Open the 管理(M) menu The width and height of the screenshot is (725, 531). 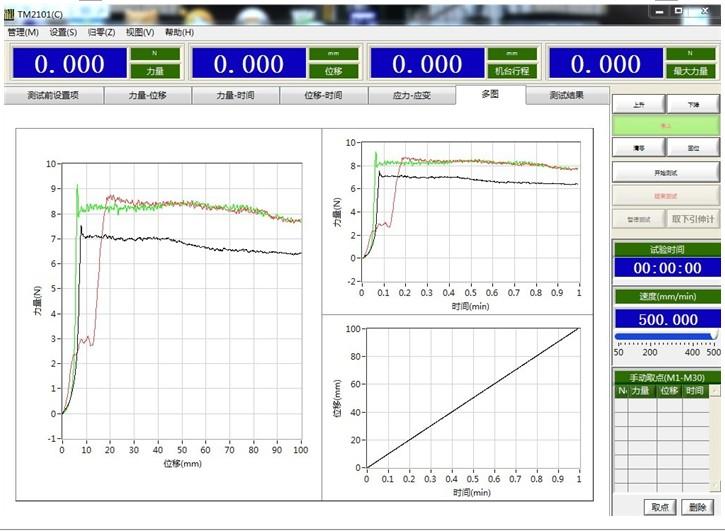(23, 32)
